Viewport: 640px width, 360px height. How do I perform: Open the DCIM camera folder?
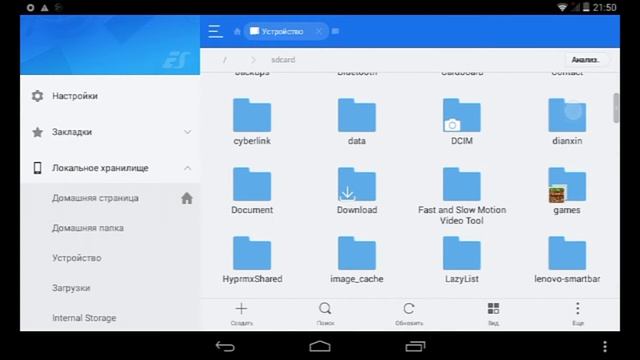[x=462, y=122]
